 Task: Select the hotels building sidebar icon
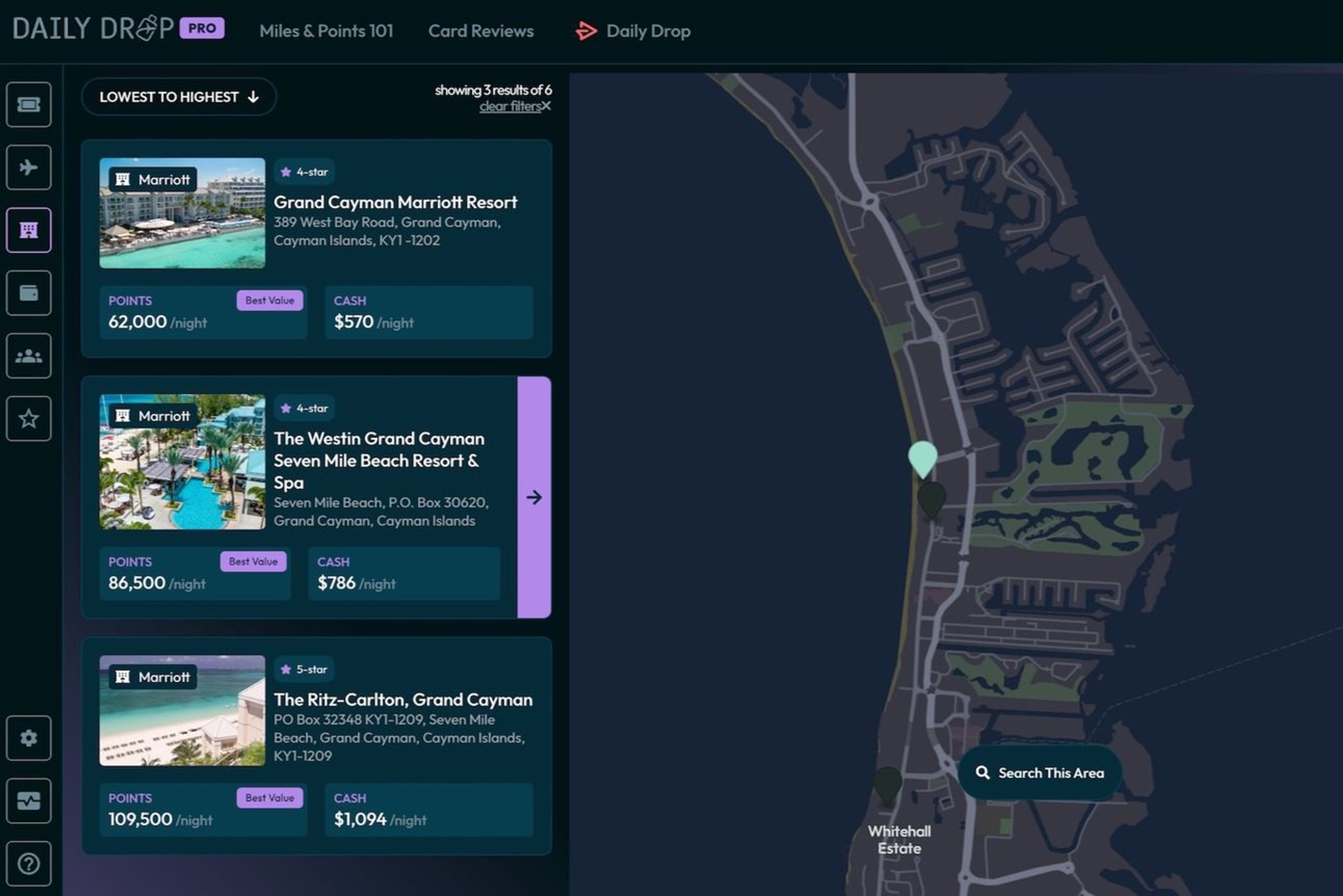[29, 230]
